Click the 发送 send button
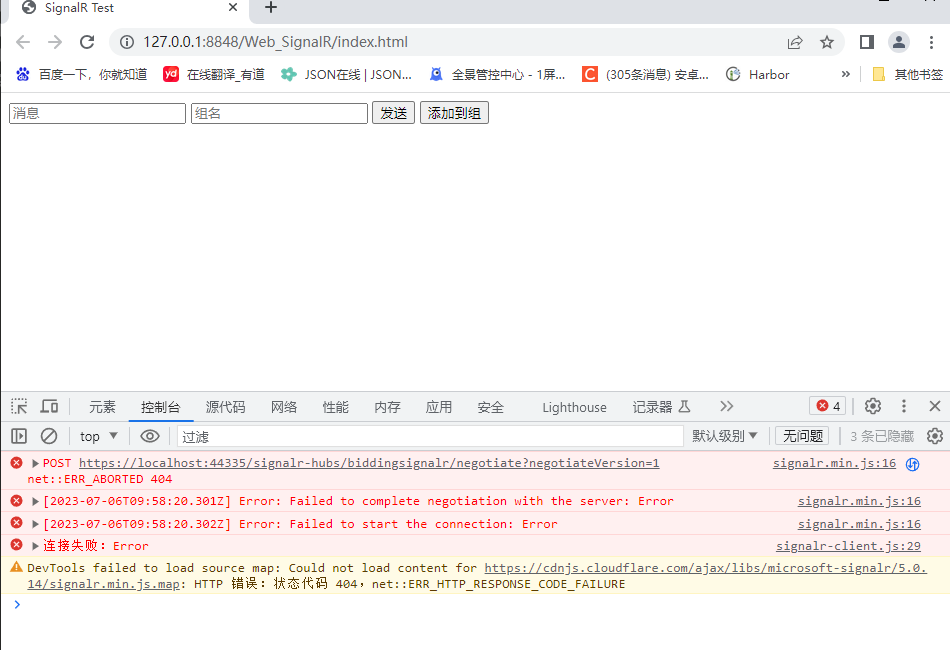 click(393, 112)
